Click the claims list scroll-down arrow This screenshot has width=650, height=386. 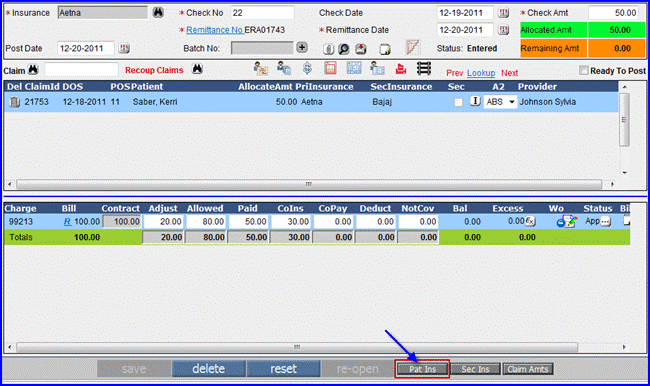624,172
